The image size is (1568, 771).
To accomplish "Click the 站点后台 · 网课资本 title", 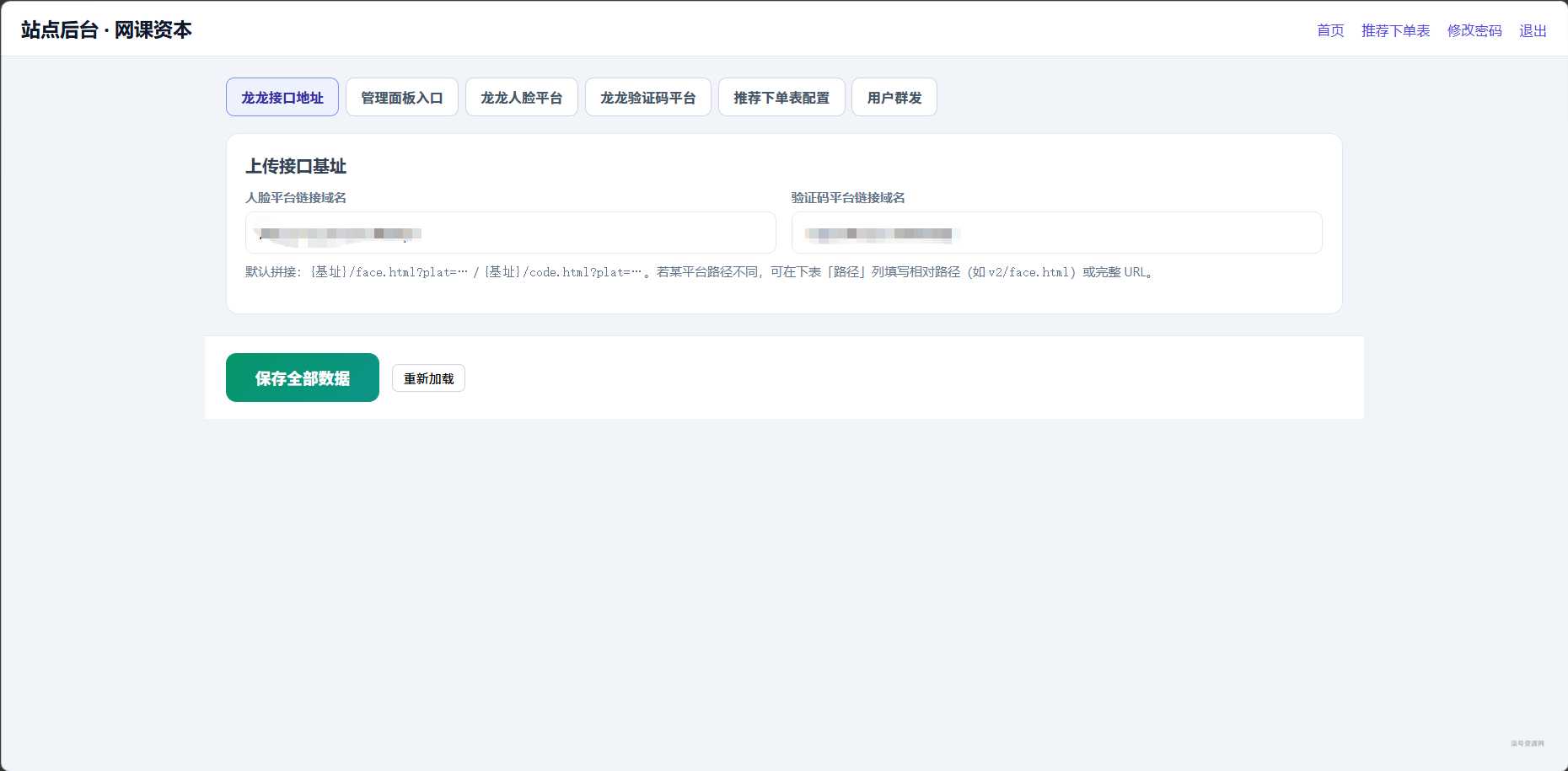I will pos(106,29).
